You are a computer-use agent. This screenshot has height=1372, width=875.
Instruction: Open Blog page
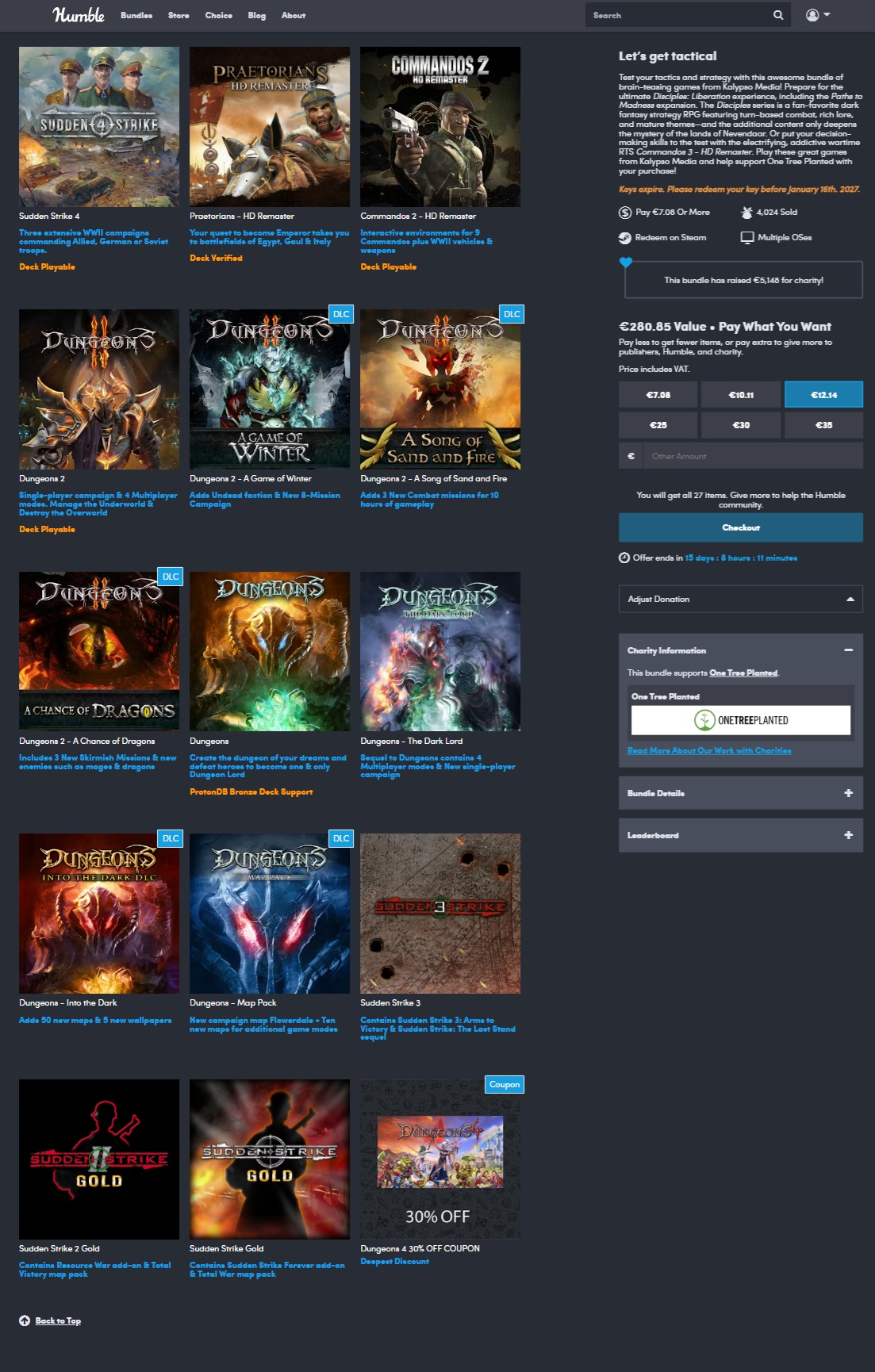(257, 15)
